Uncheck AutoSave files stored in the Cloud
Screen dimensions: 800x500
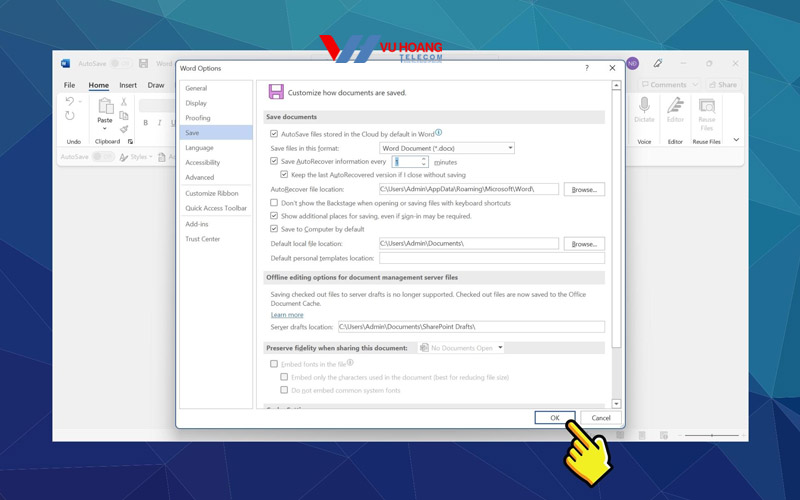275,133
